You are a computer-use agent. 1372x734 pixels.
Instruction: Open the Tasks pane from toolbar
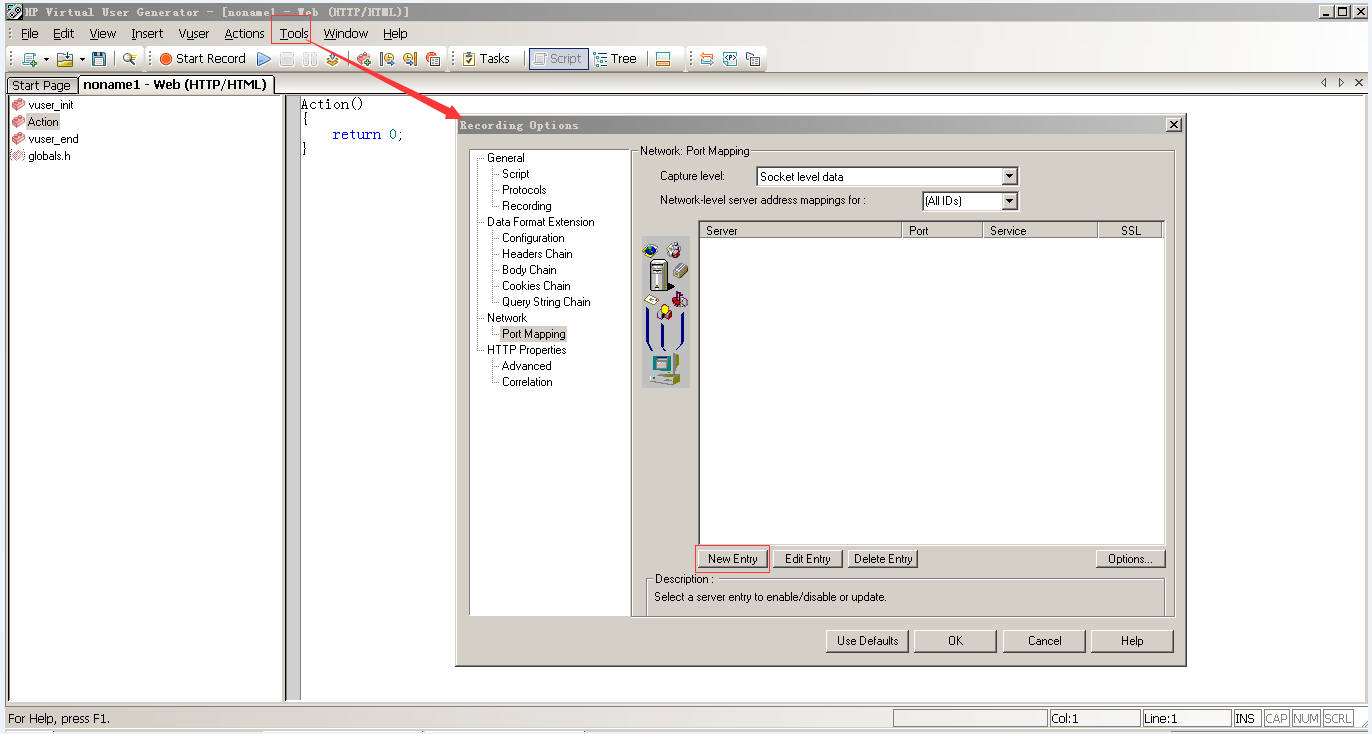486,59
